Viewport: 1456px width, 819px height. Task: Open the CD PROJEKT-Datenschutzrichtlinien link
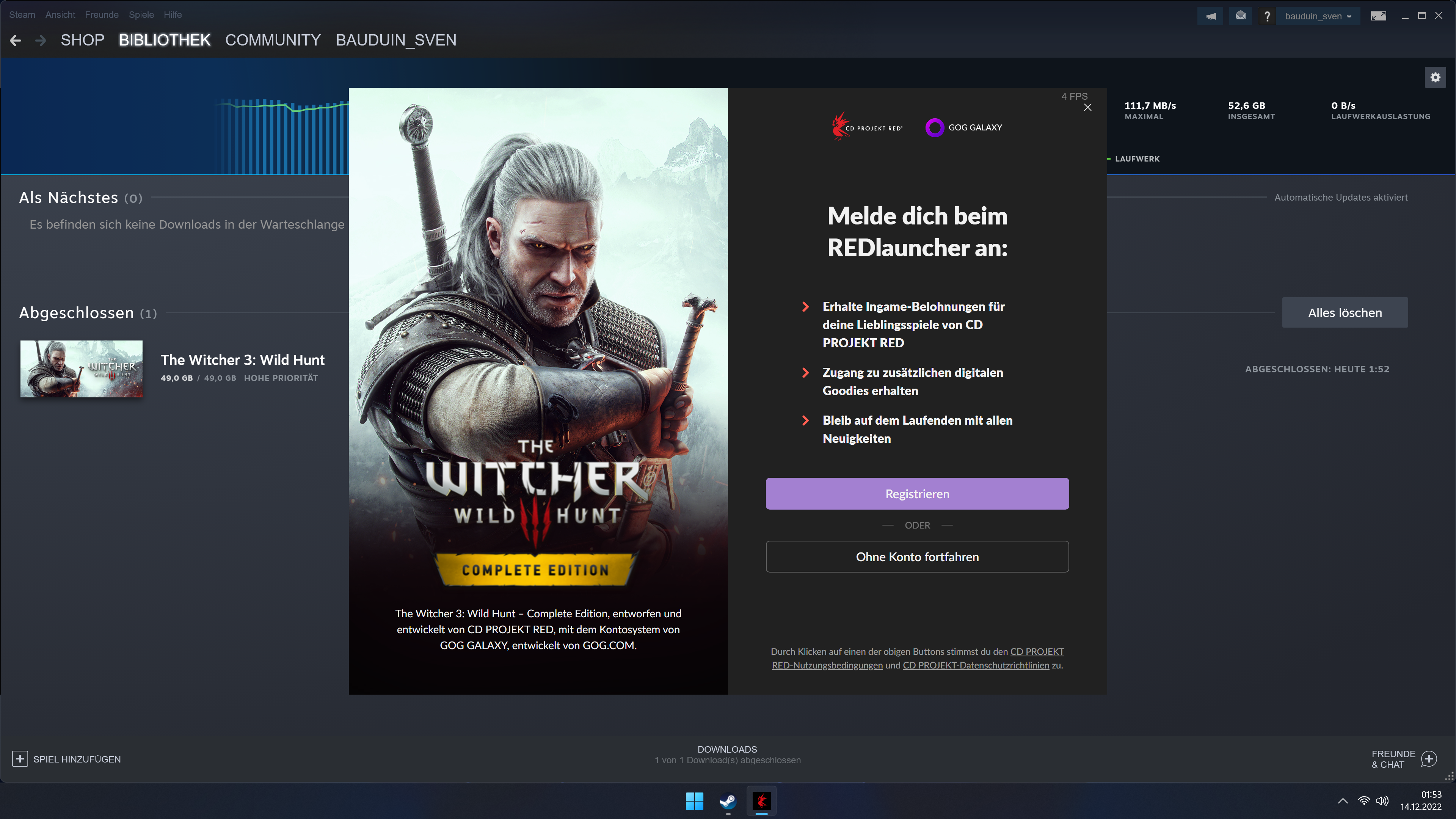(x=976, y=665)
